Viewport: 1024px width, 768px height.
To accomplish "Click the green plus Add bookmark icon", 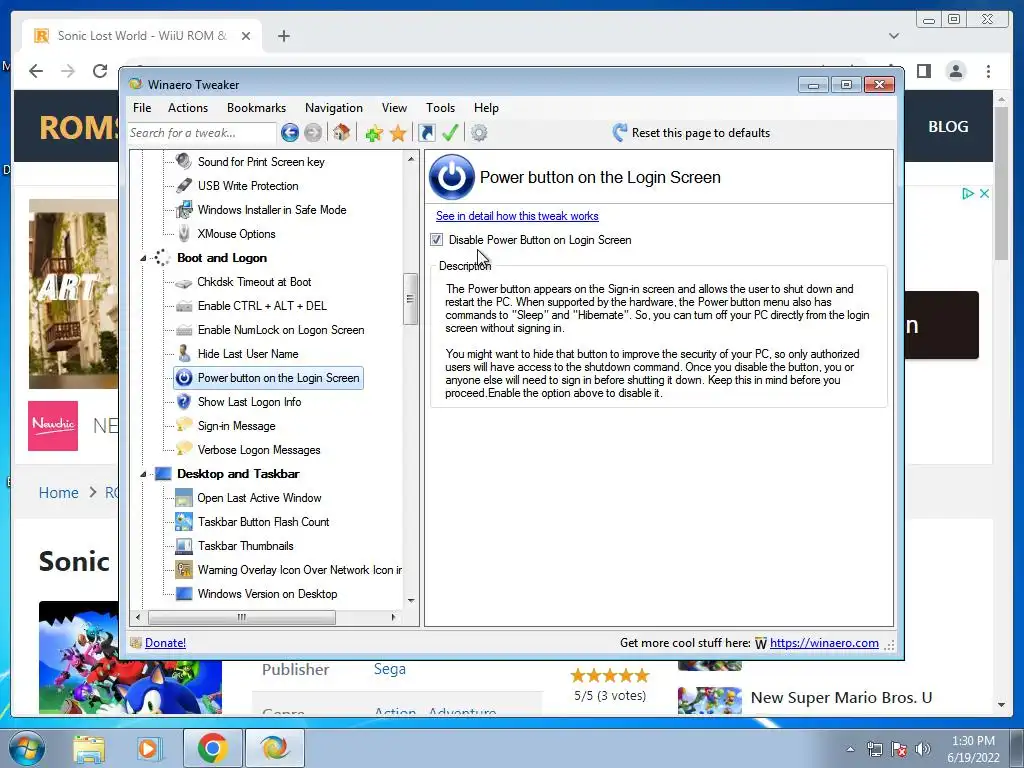I will [x=374, y=133].
